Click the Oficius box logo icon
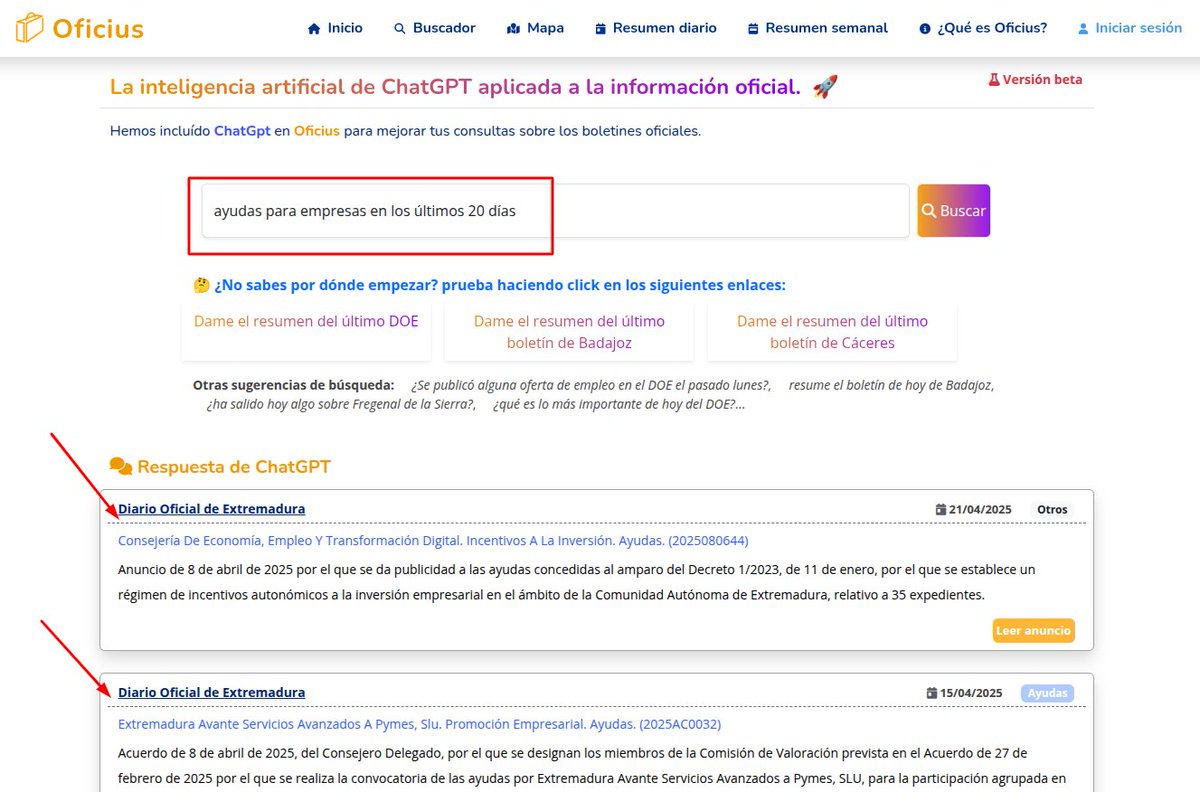This screenshot has height=792, width=1200. [29, 27]
